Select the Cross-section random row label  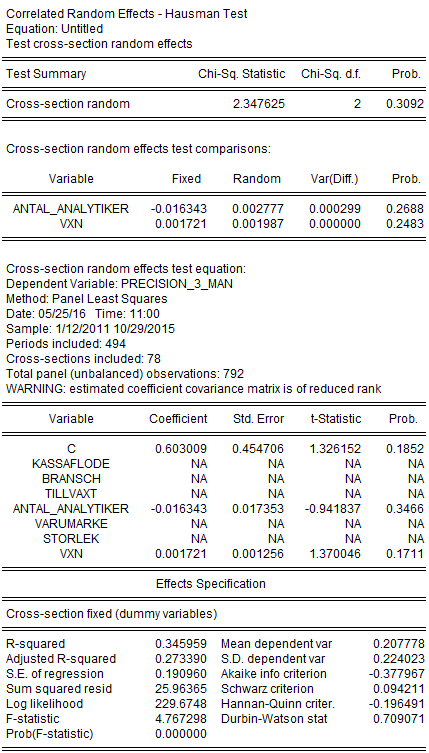[68, 104]
